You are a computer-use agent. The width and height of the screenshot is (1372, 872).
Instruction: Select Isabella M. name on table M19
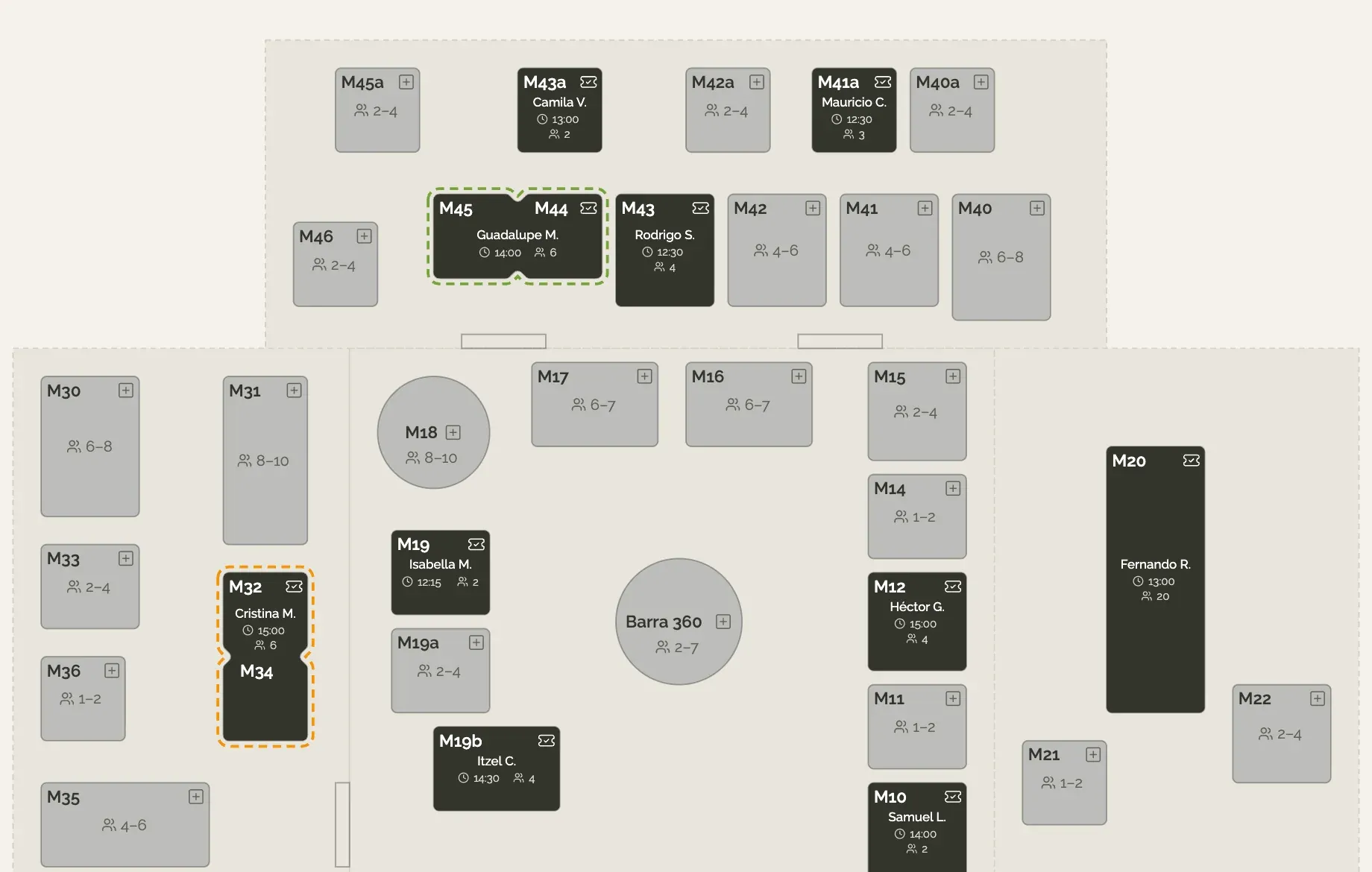click(x=441, y=564)
